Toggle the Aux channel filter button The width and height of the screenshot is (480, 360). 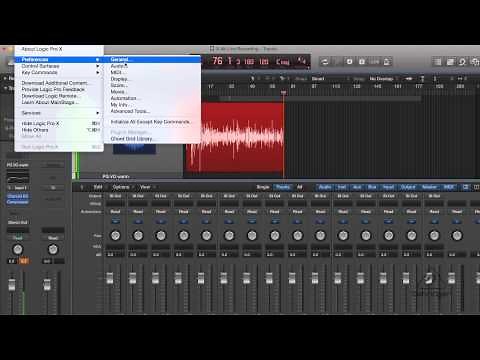357,187
